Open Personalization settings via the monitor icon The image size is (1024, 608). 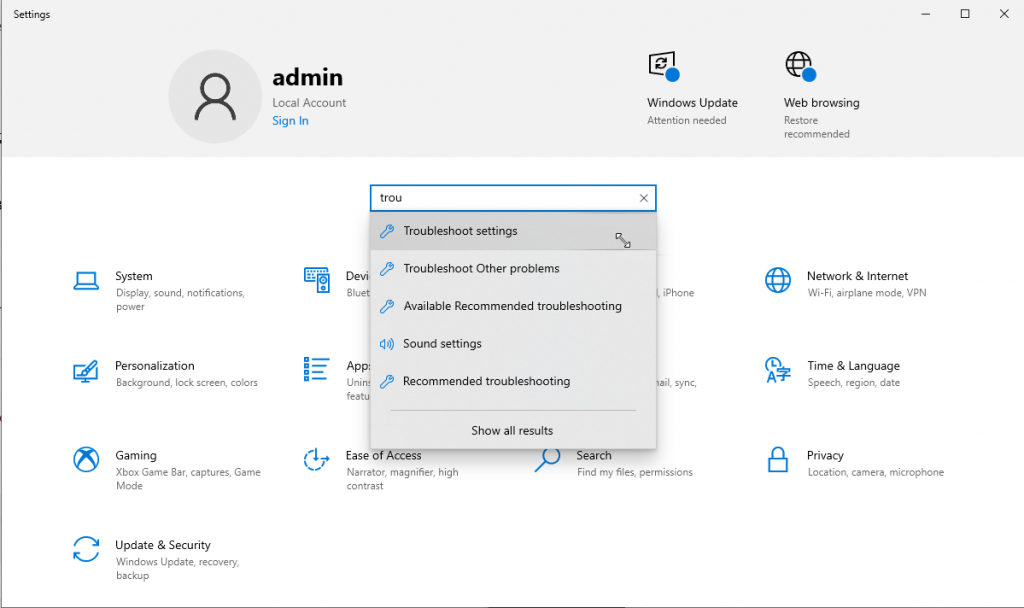(86, 371)
